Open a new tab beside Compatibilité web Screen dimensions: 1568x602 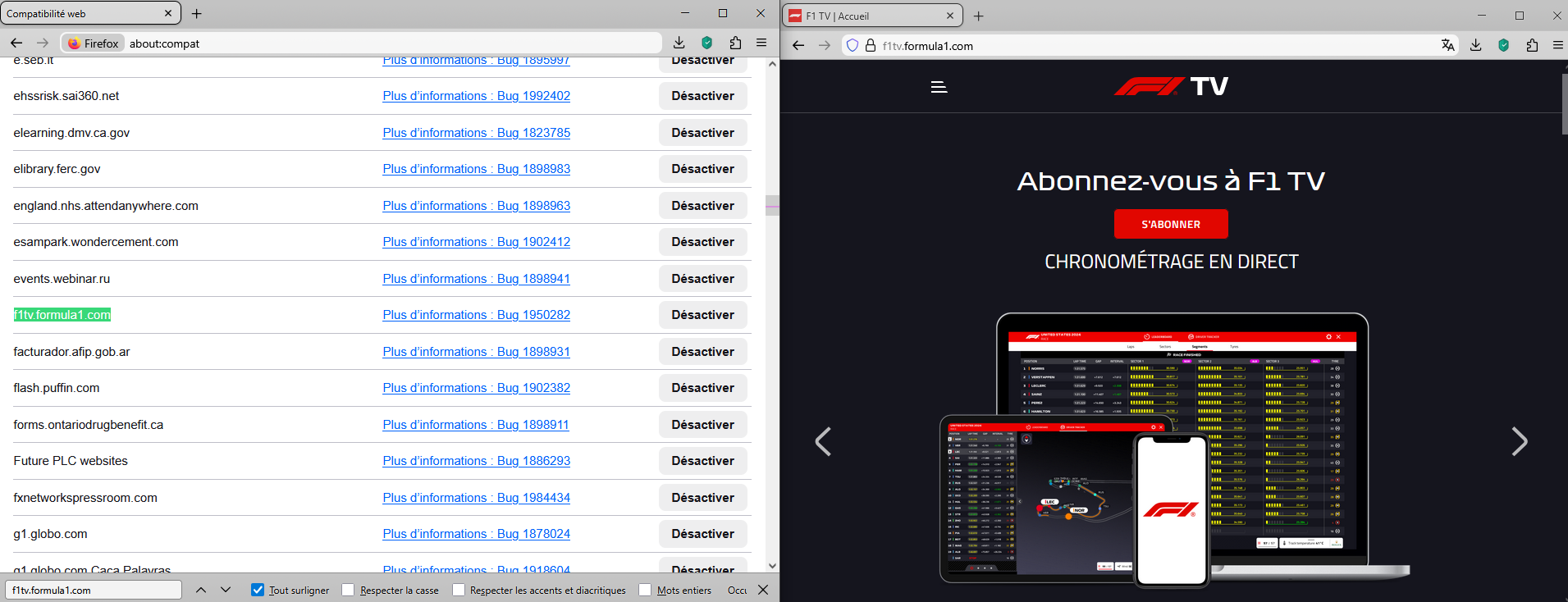point(197,14)
